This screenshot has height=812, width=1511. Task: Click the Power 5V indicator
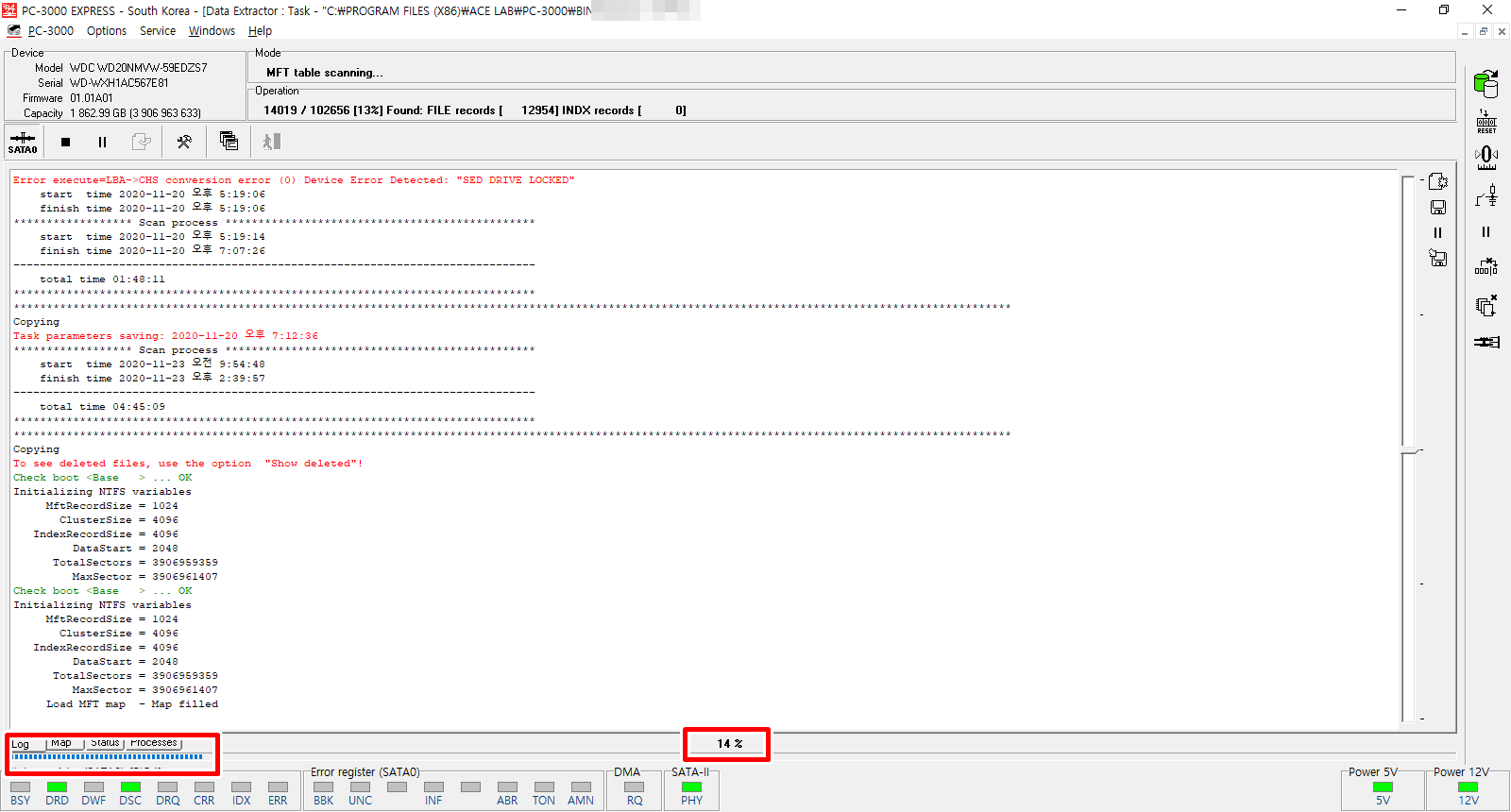click(x=1383, y=787)
